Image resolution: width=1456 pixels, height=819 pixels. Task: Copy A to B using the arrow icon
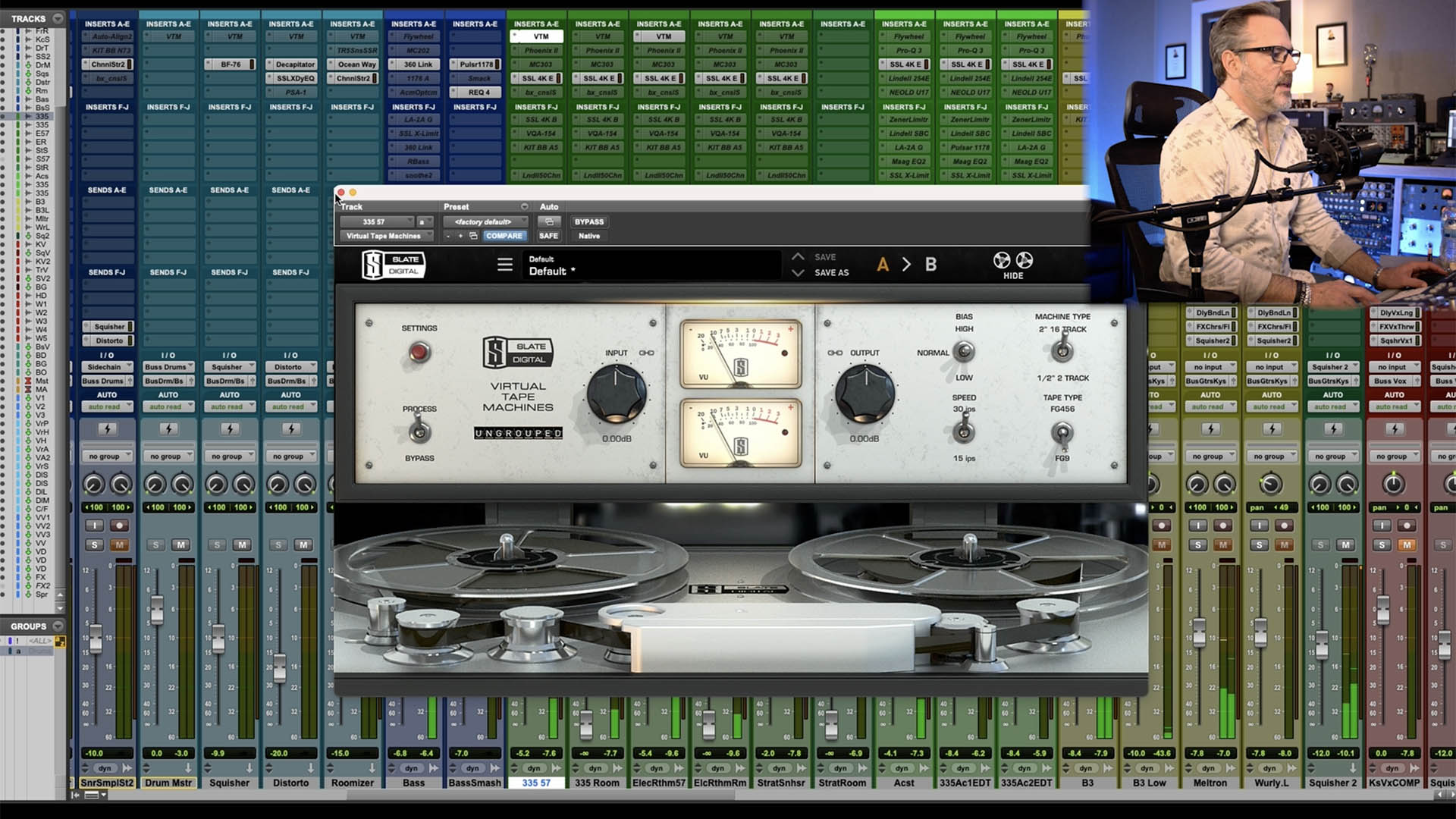(906, 265)
